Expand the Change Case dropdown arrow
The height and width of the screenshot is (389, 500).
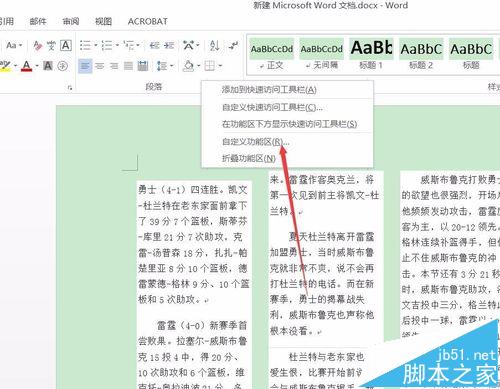[21, 45]
